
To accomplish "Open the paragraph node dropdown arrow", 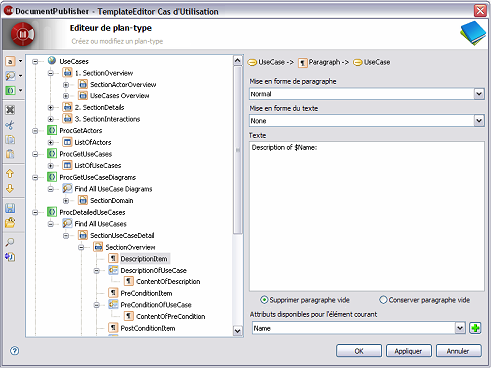I will coord(20,61).
